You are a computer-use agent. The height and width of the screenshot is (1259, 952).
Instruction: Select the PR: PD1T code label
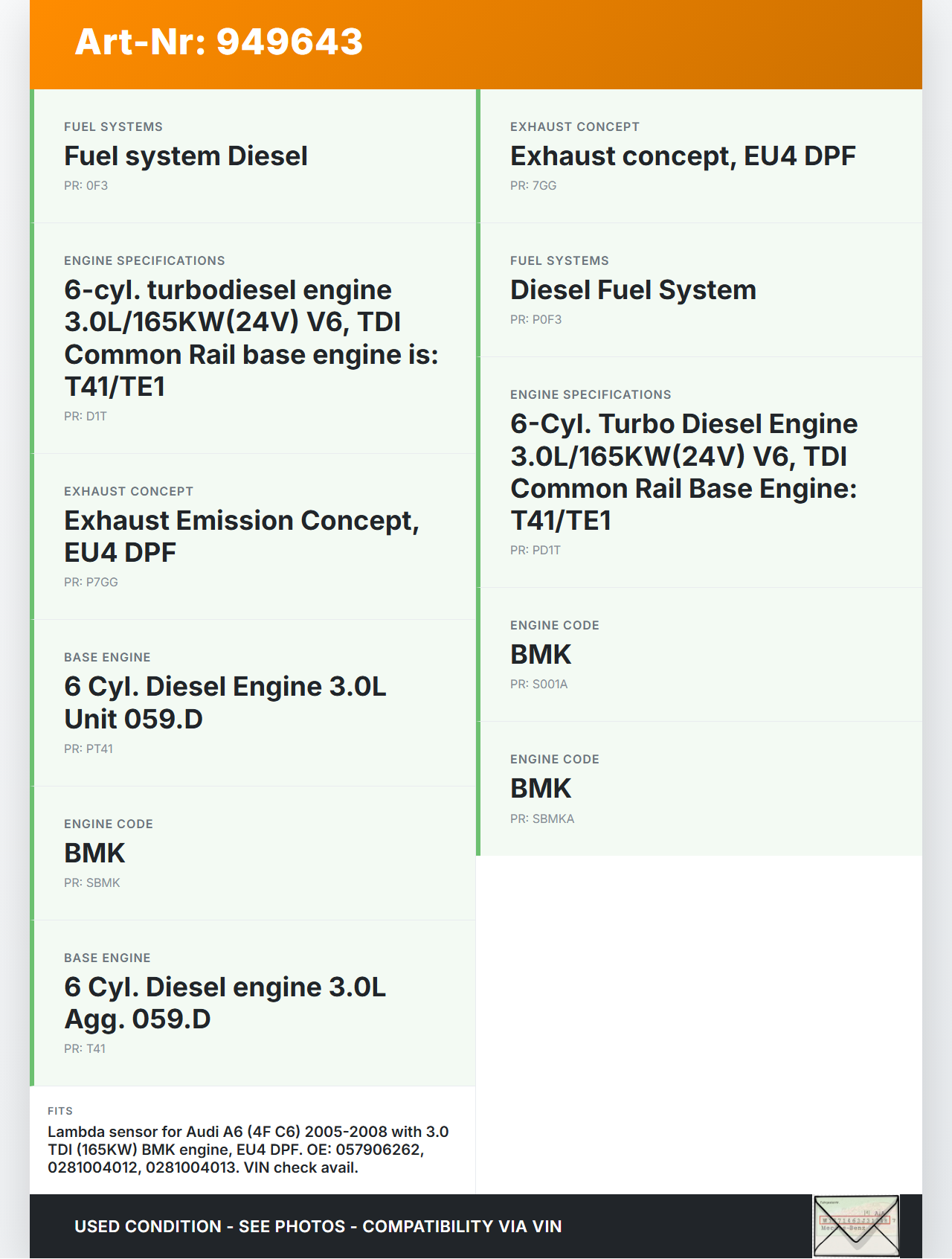coord(535,551)
